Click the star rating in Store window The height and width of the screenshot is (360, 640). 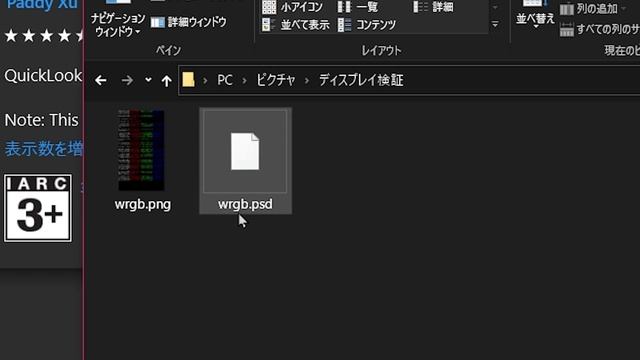tap(44, 36)
